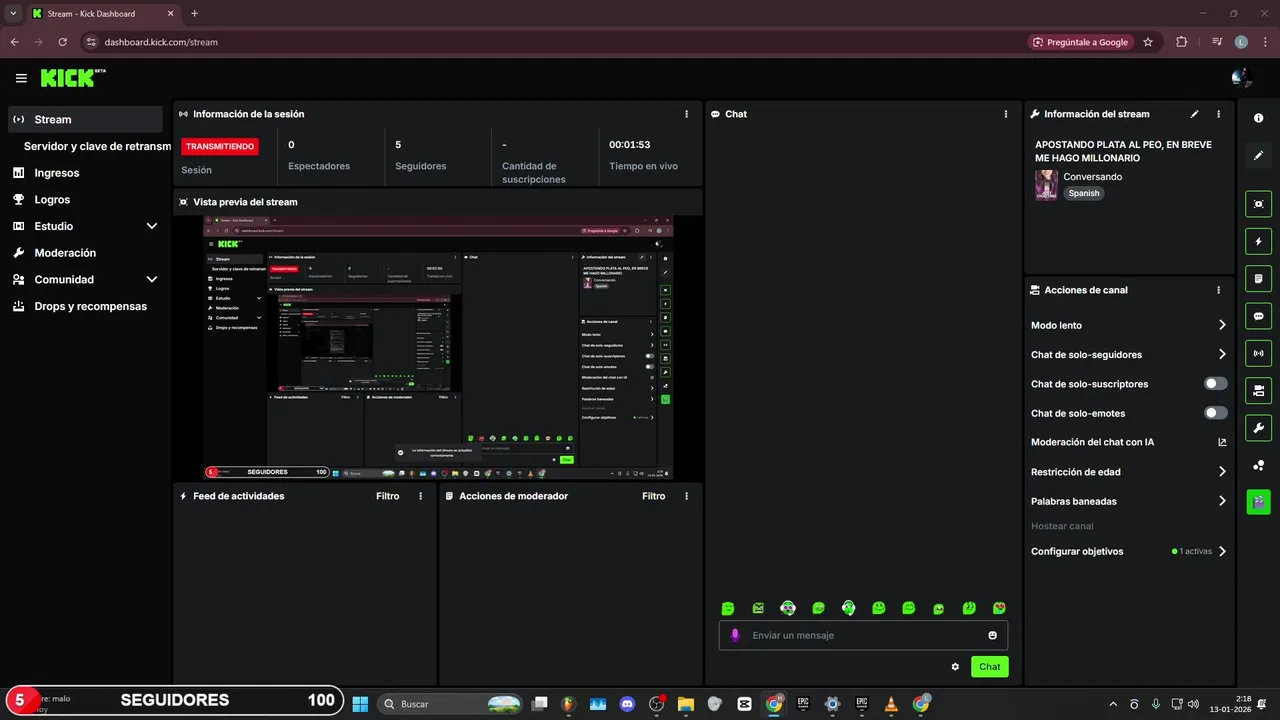Open options menu of Acciones de moderador
This screenshot has width=1280, height=720.
pos(686,496)
